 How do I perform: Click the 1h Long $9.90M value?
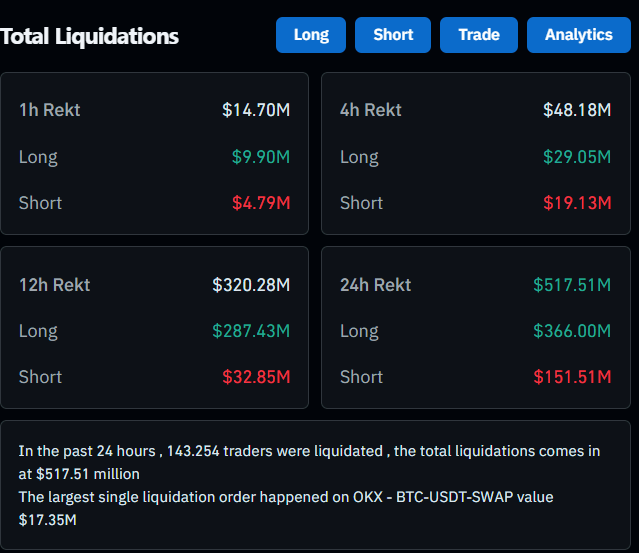pos(260,157)
